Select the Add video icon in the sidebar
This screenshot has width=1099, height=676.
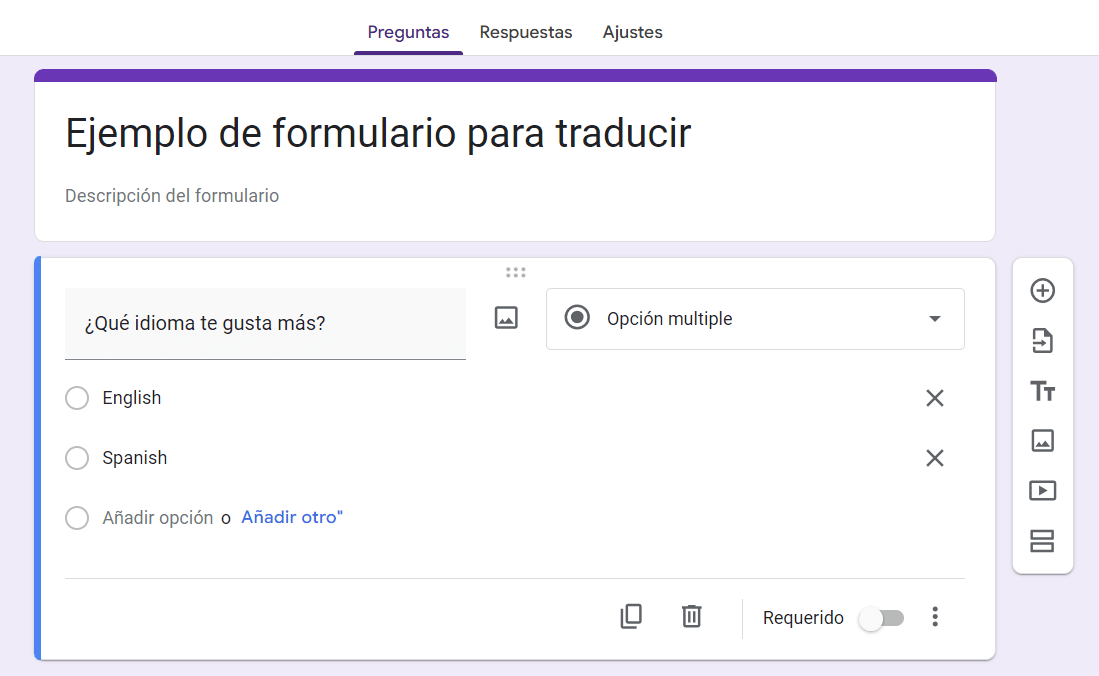coord(1042,491)
